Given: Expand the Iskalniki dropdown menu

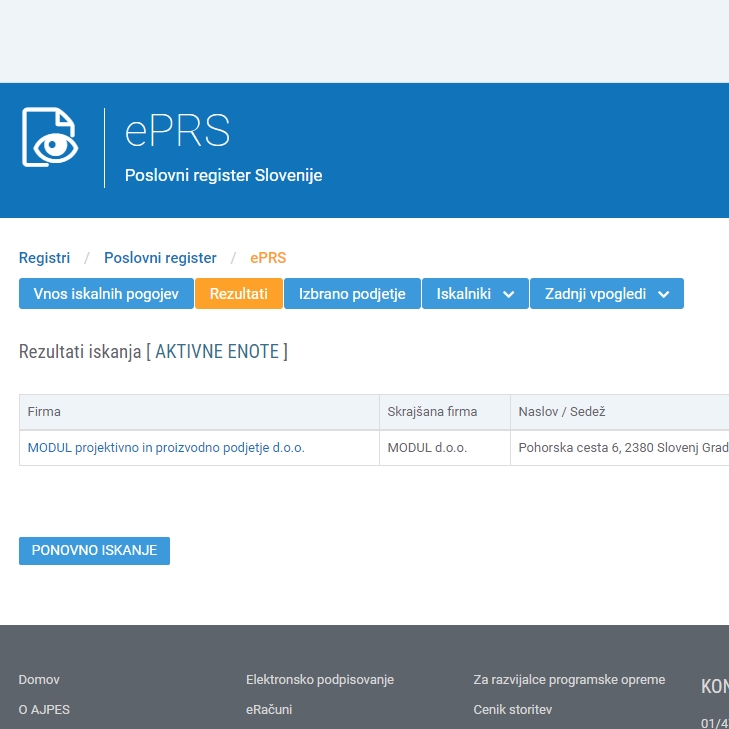Looking at the screenshot, I should coord(475,294).
